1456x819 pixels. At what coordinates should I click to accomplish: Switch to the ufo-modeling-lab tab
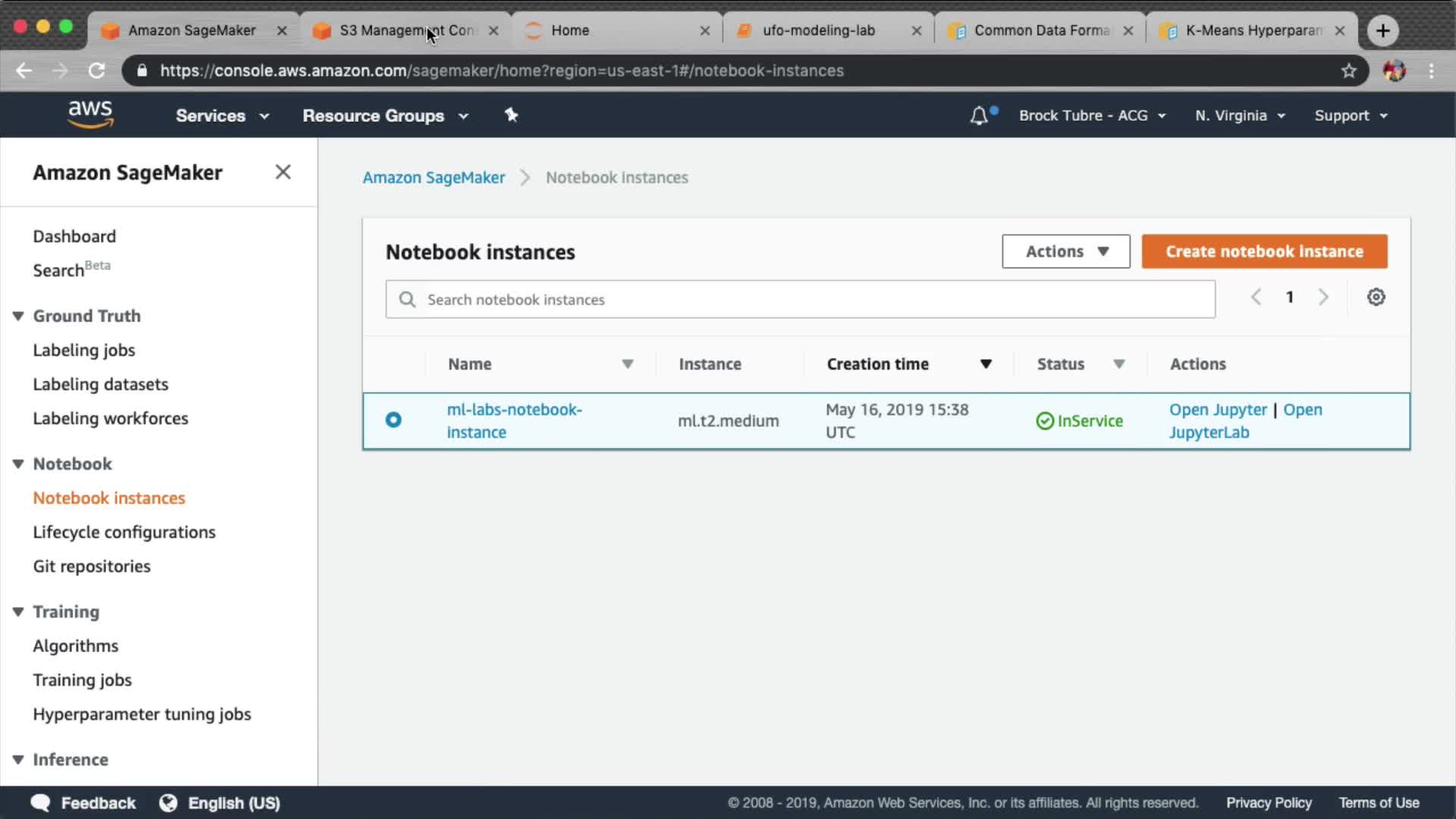click(x=818, y=30)
